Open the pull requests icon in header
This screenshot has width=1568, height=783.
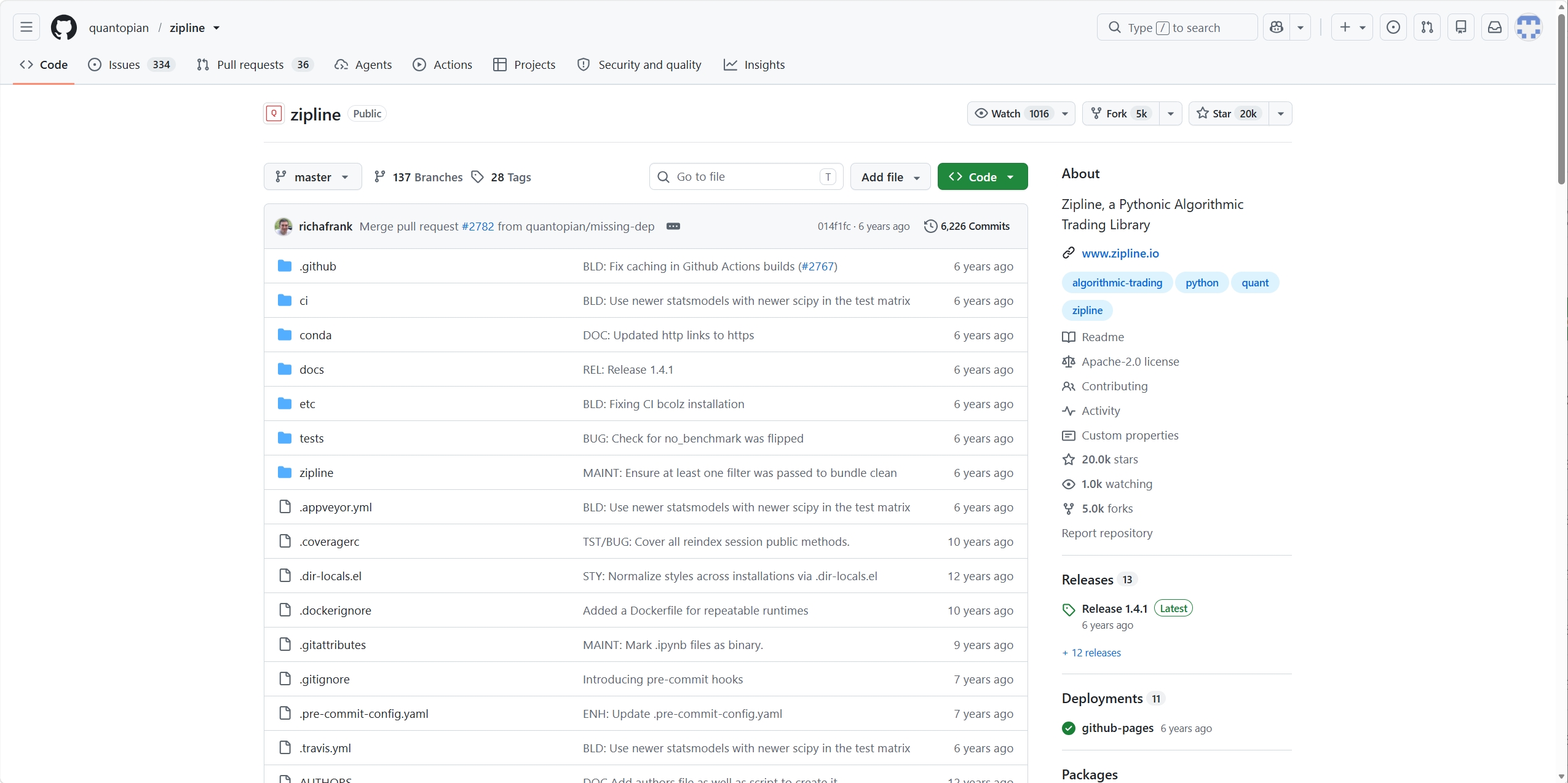[1427, 27]
